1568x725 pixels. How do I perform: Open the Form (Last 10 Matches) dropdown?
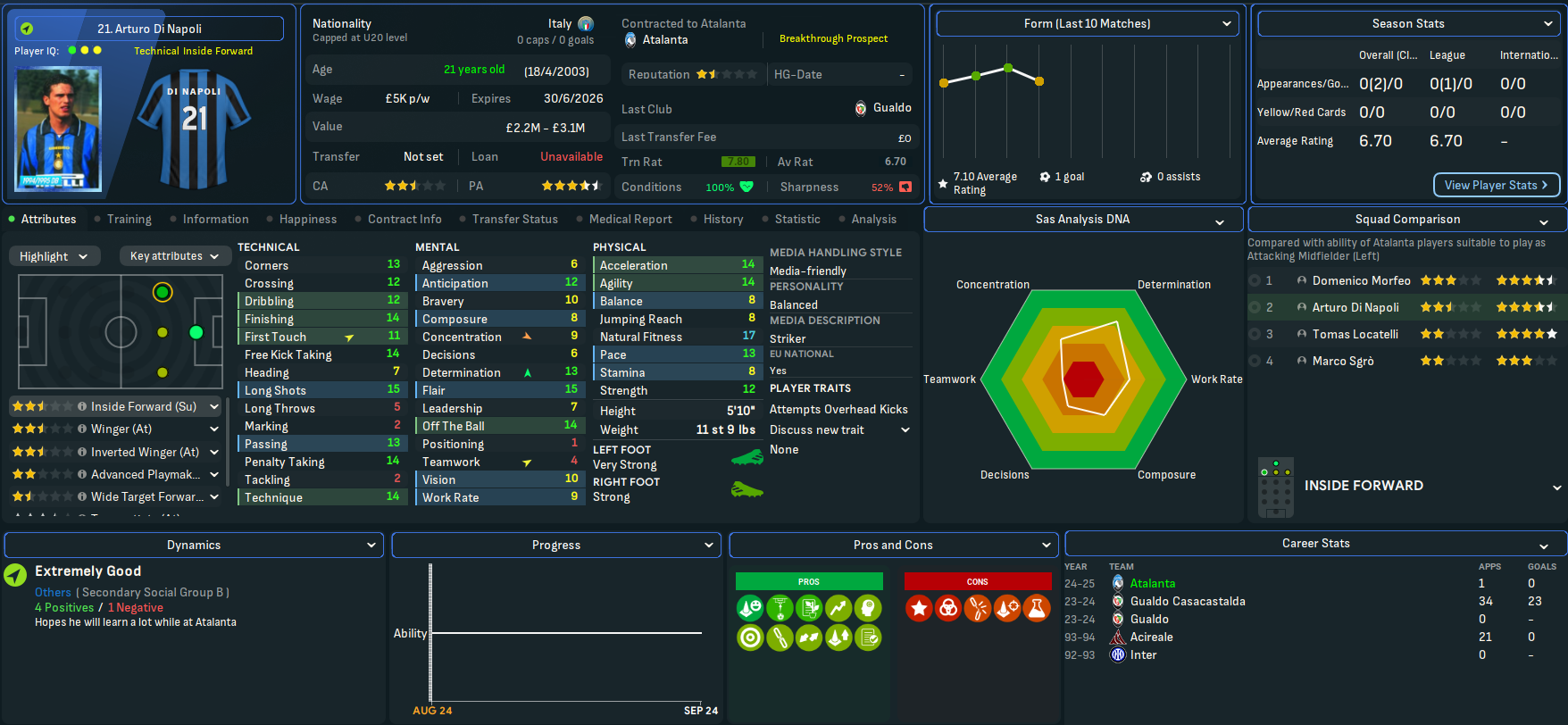(1087, 24)
